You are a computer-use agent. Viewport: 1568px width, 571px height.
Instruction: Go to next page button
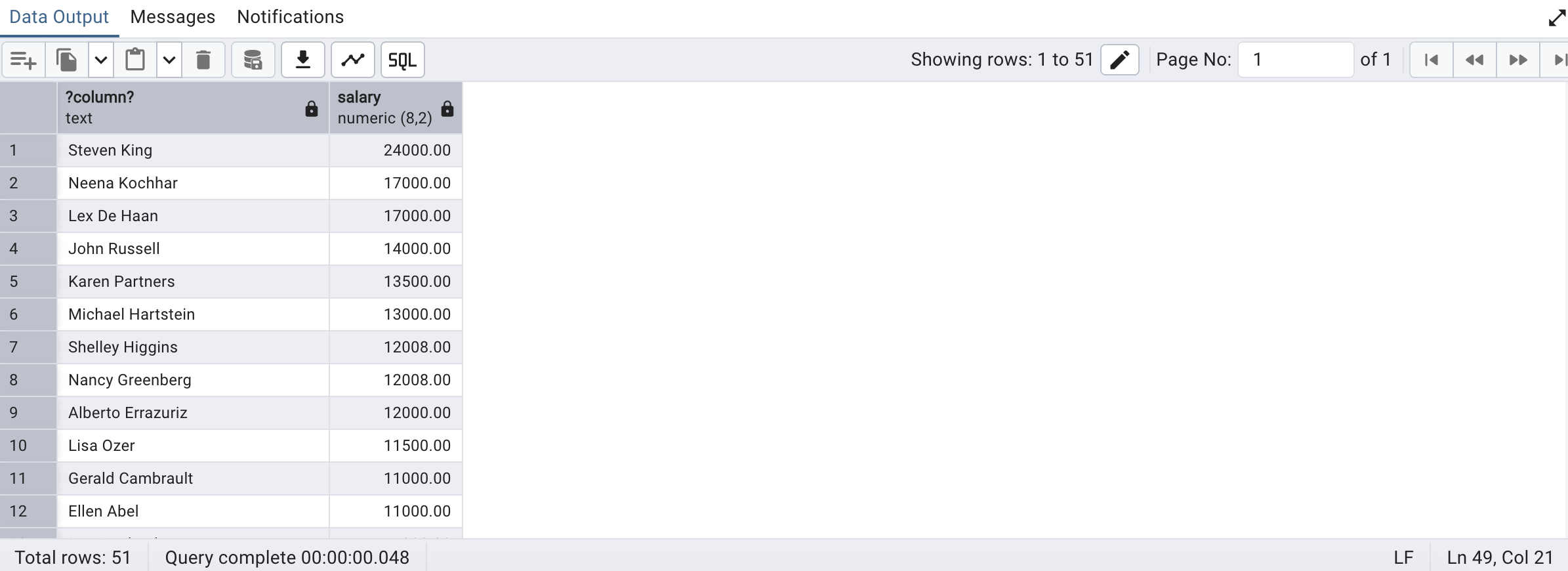1518,60
